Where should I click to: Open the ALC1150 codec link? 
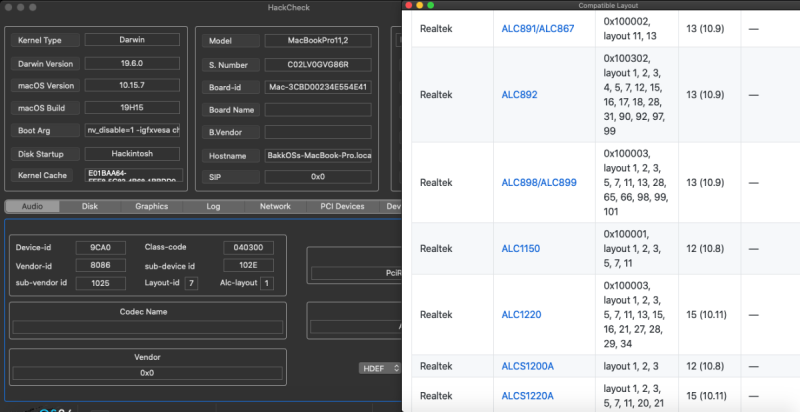tap(520, 249)
